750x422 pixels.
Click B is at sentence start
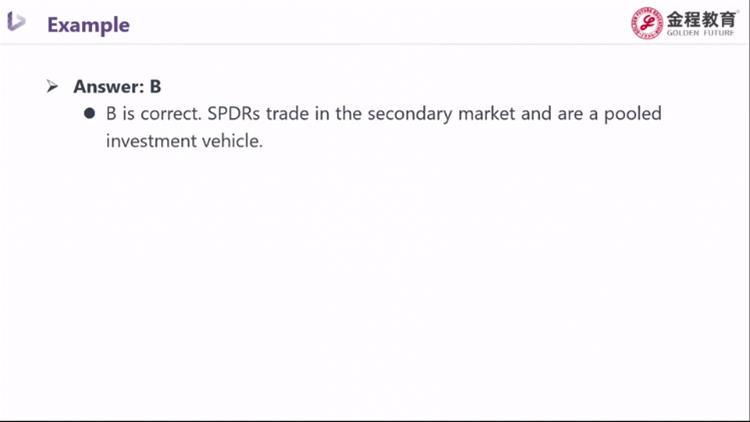coord(121,114)
